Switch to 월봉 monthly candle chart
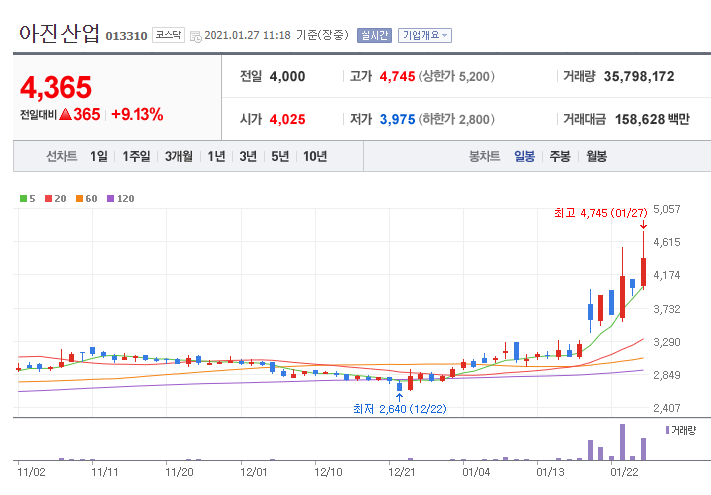Viewport: 711px width, 495px height. pos(596,156)
